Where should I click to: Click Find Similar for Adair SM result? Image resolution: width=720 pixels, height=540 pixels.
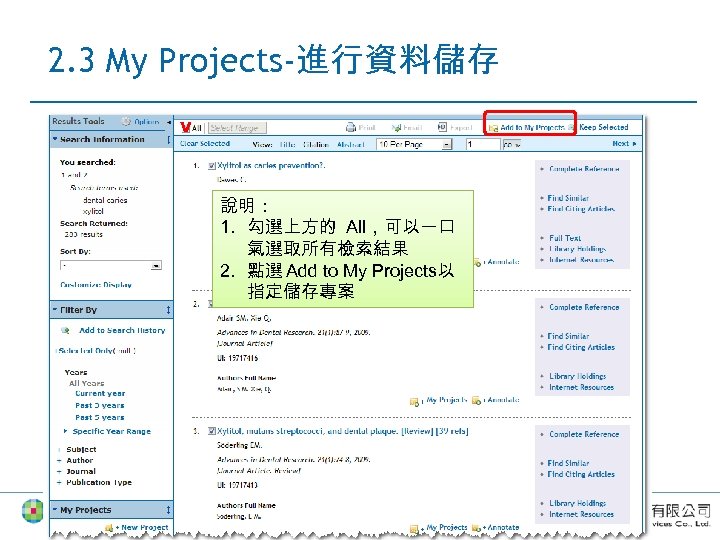[568, 336]
